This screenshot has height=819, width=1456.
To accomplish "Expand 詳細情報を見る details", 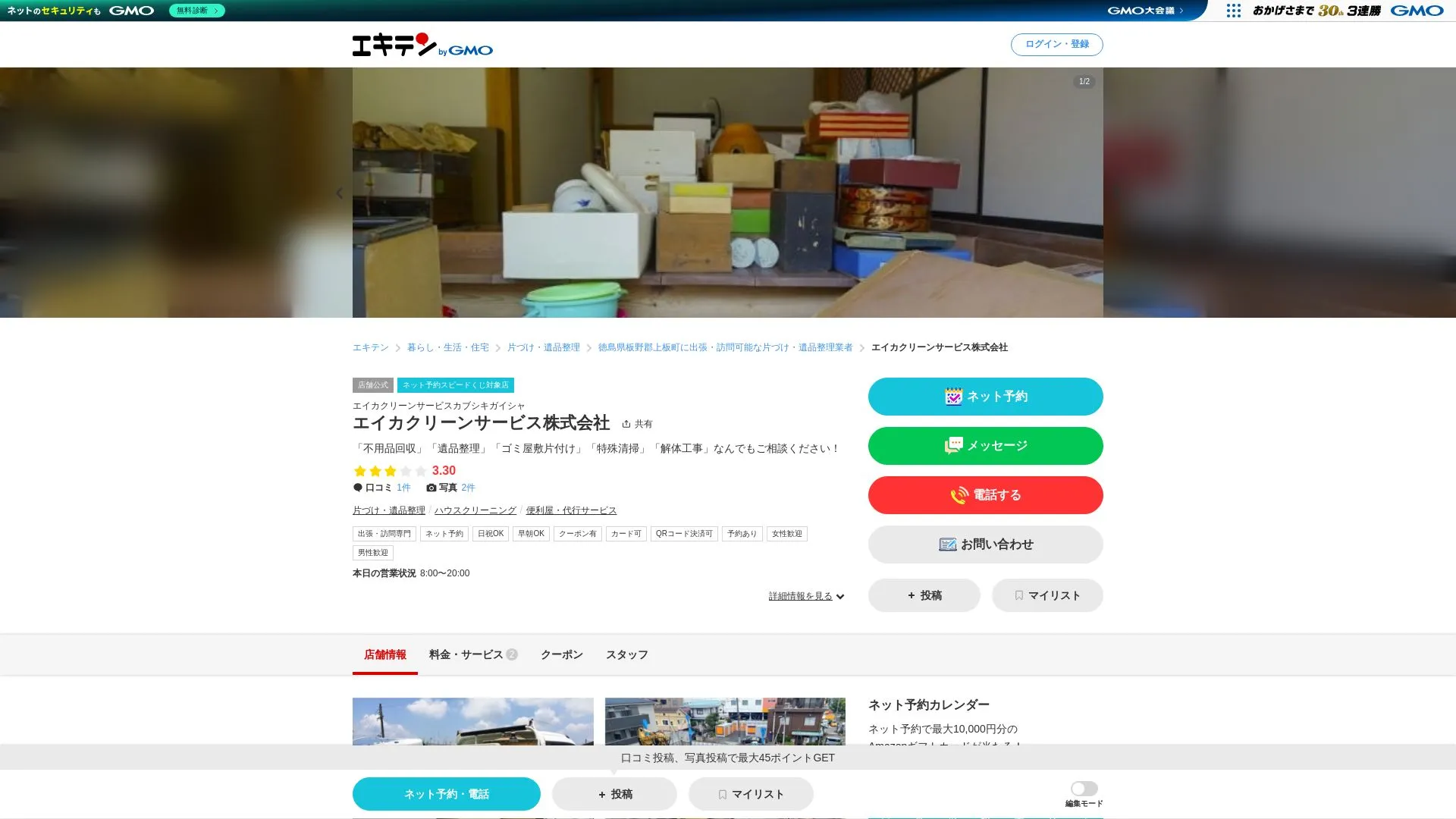I will pos(806,596).
